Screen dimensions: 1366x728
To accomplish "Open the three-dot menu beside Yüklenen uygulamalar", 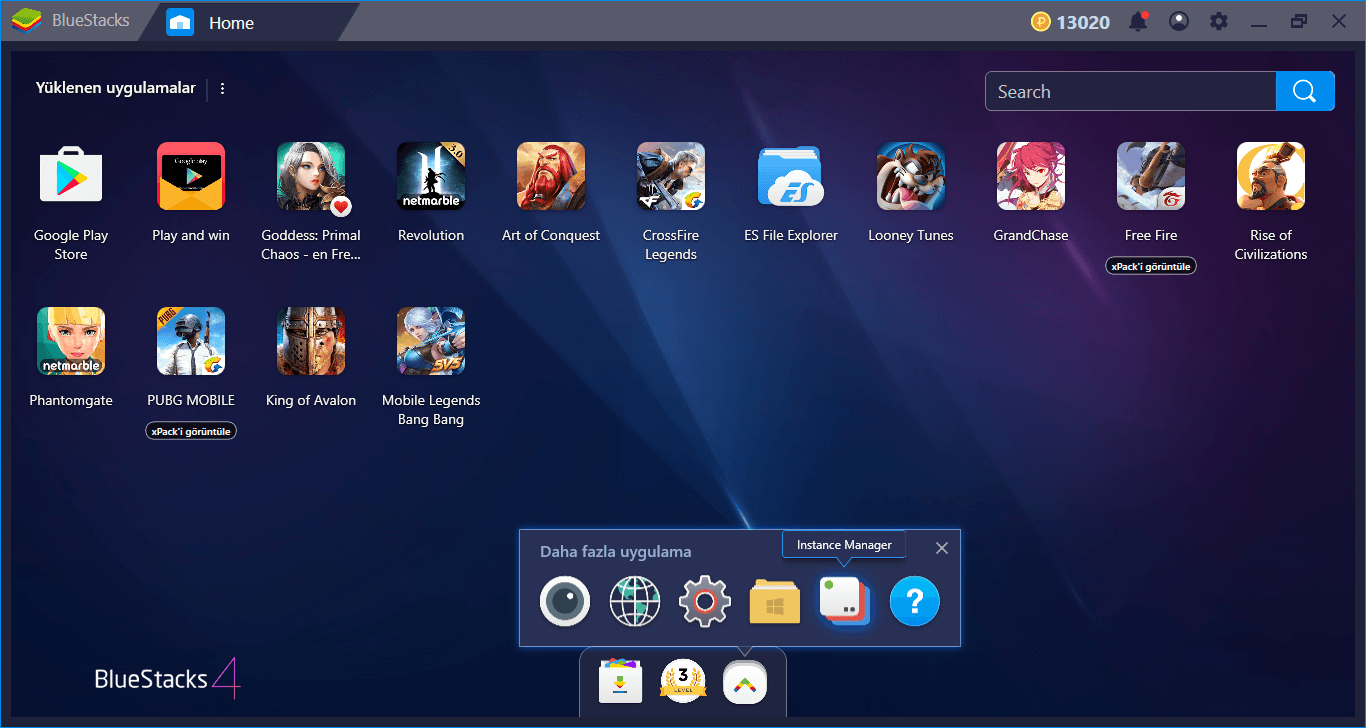I will pos(222,88).
